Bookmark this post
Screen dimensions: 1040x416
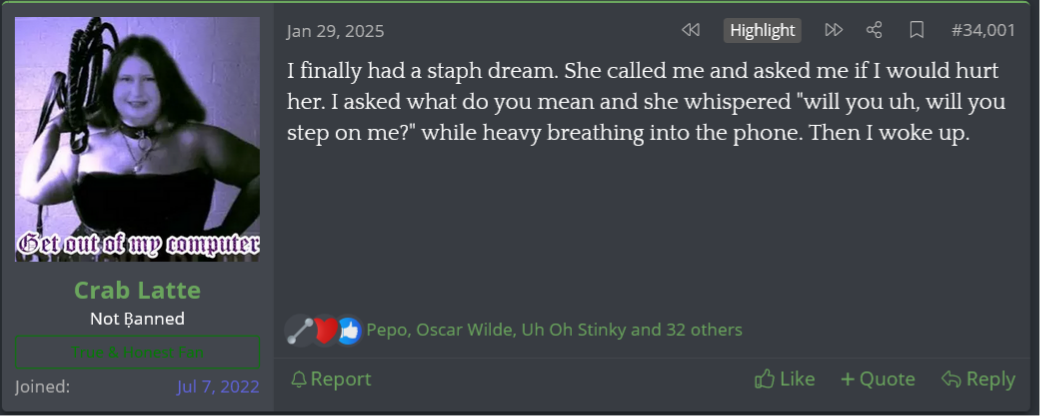pos(916,30)
